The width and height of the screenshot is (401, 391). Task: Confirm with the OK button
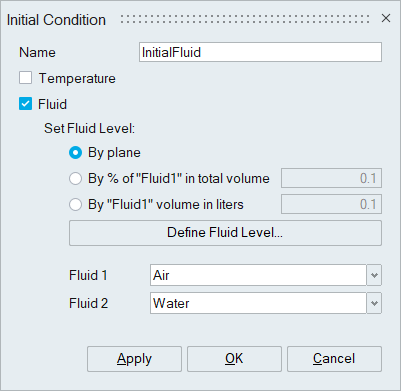[x=234, y=359]
